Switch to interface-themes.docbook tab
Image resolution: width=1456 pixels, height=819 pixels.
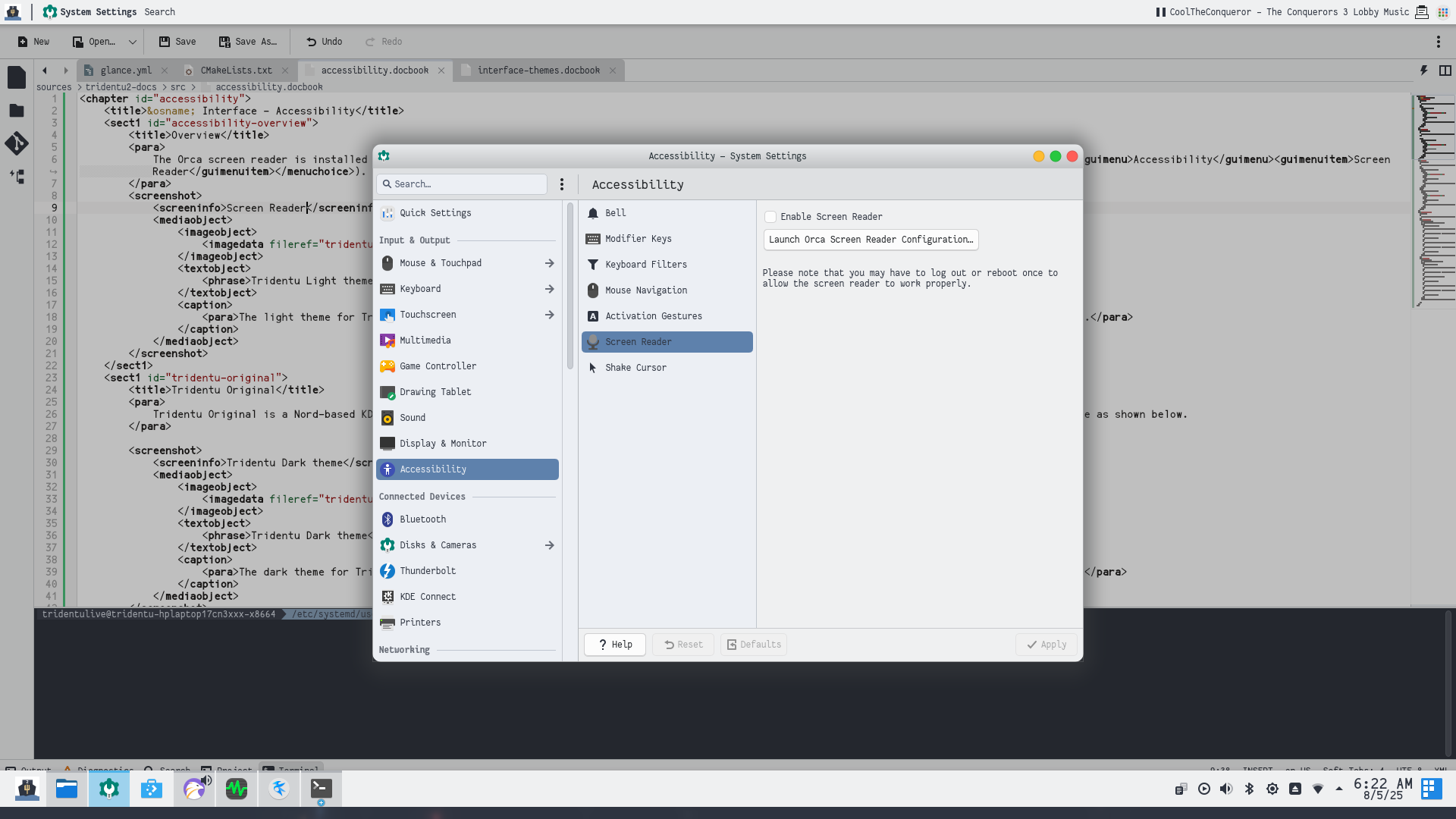click(538, 71)
